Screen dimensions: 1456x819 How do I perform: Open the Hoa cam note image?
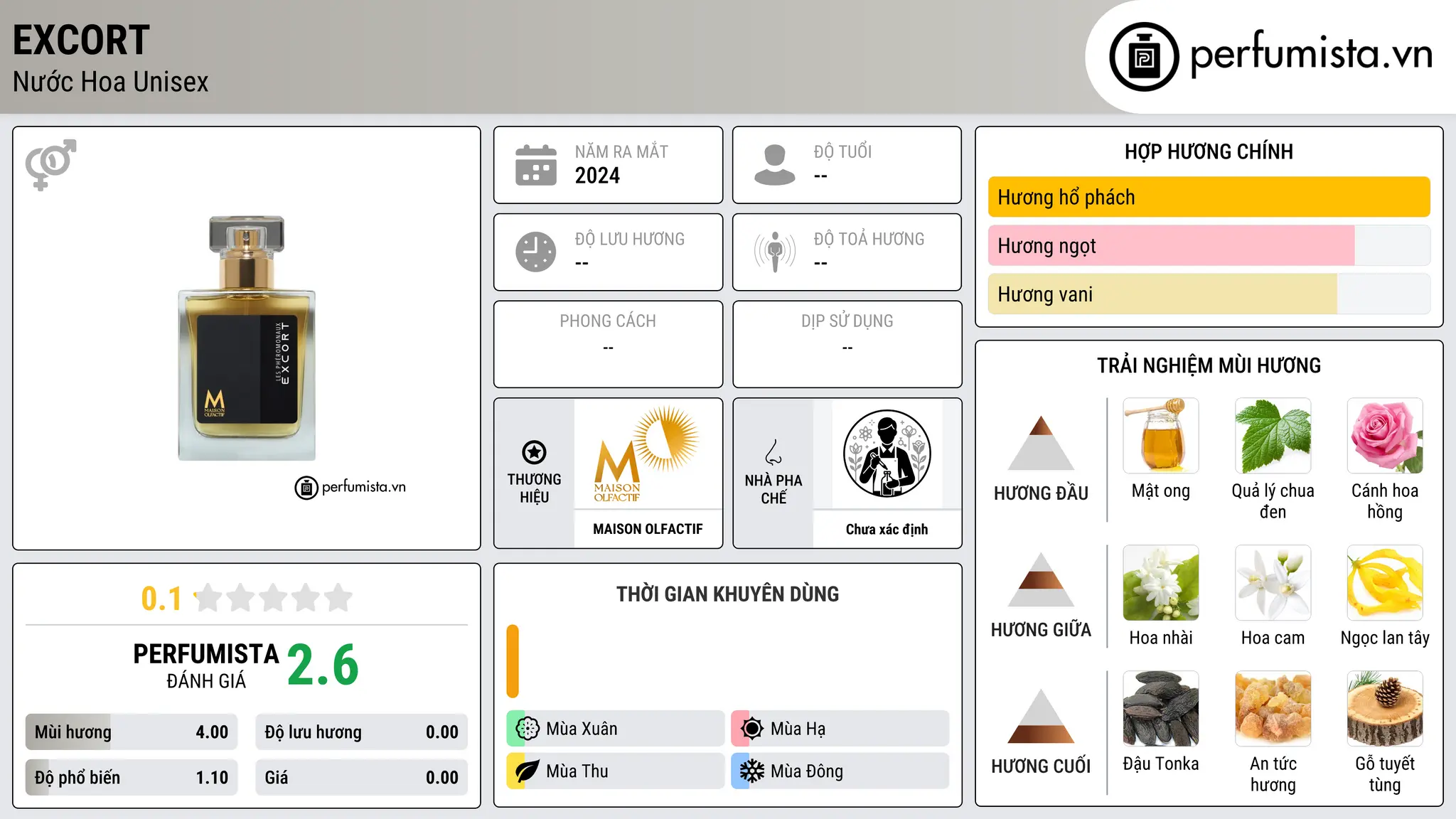click(1273, 583)
